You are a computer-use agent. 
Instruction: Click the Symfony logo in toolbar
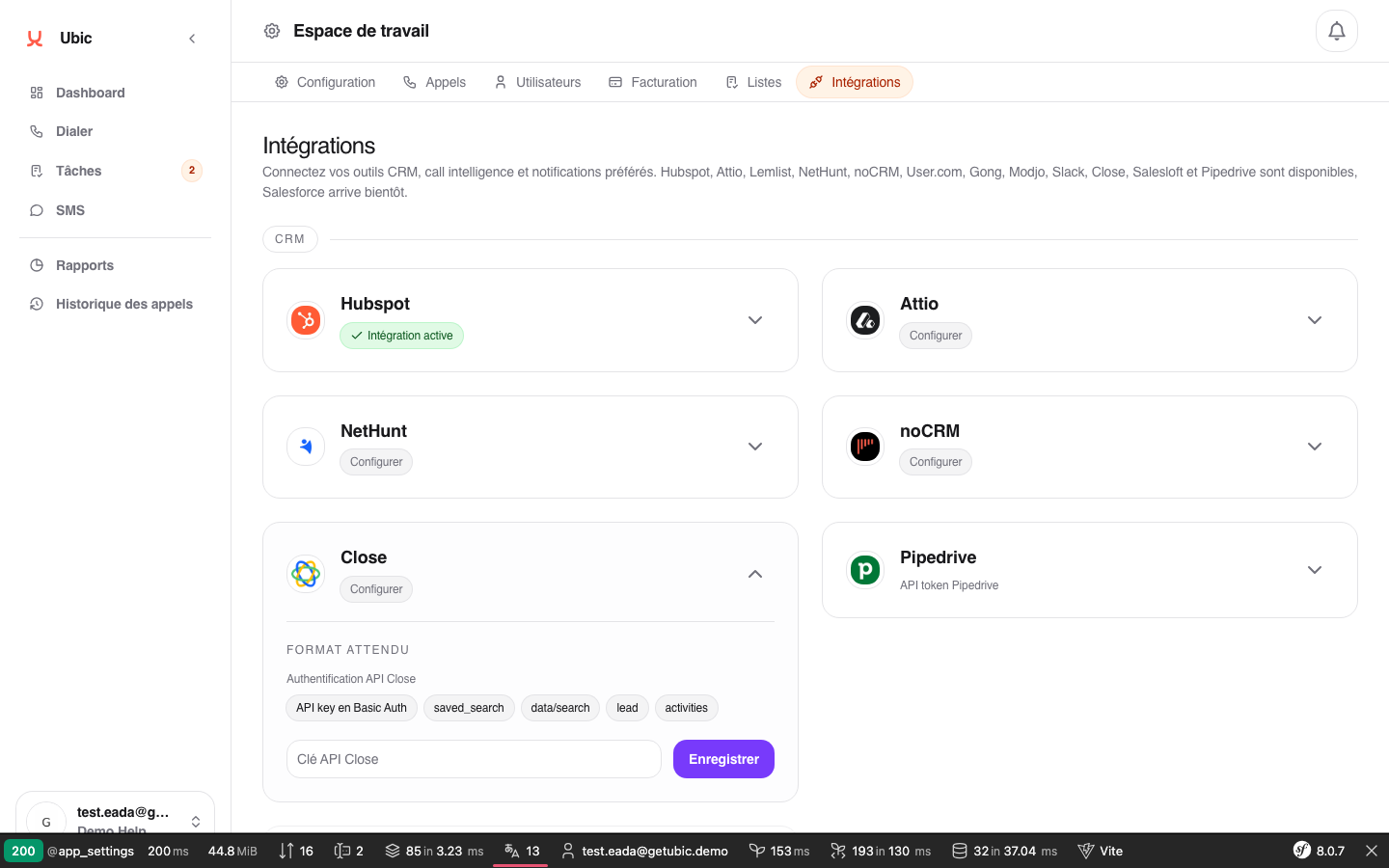[1302, 851]
